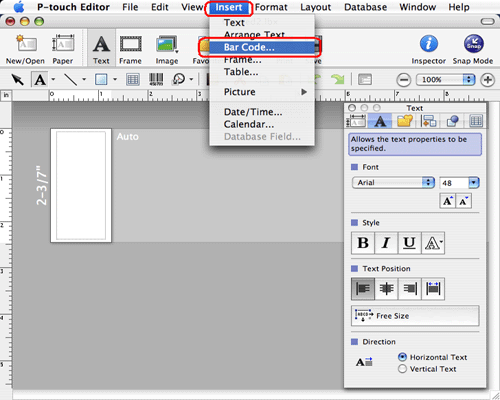Zoom in with the plus button
The image size is (500, 400).
(487, 80)
